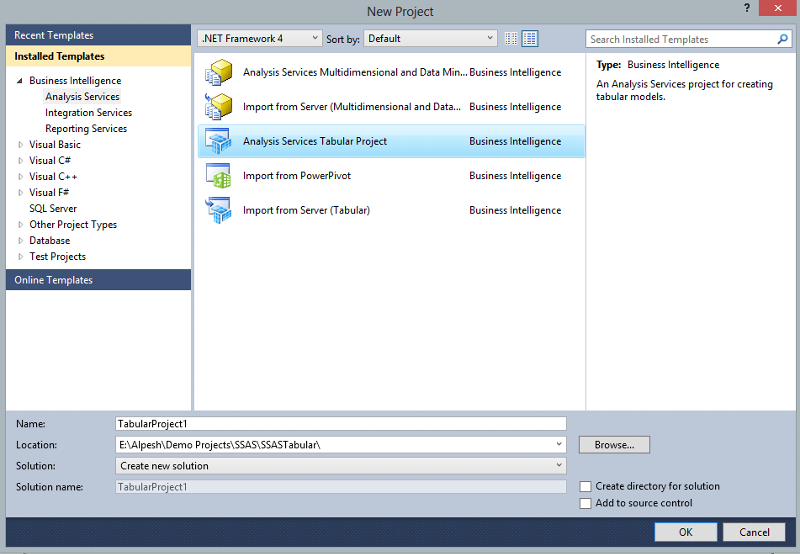Enable Create directory for solution
The height and width of the screenshot is (554, 800).
586,487
